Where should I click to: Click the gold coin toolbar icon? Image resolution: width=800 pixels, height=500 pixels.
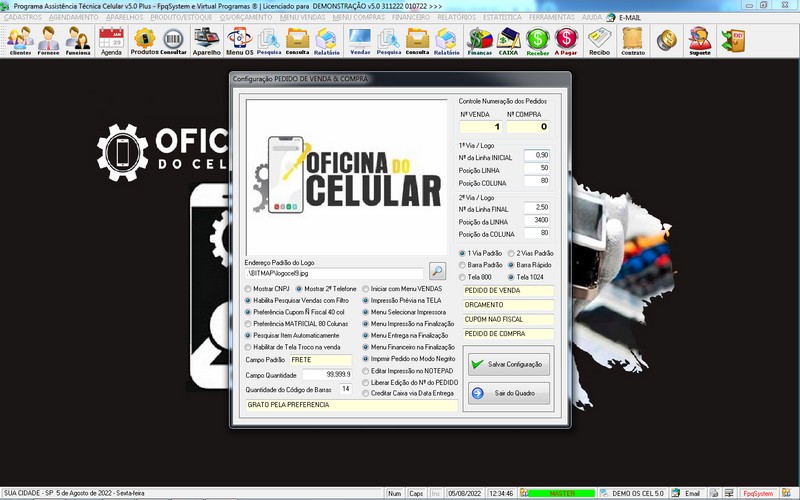pos(666,40)
